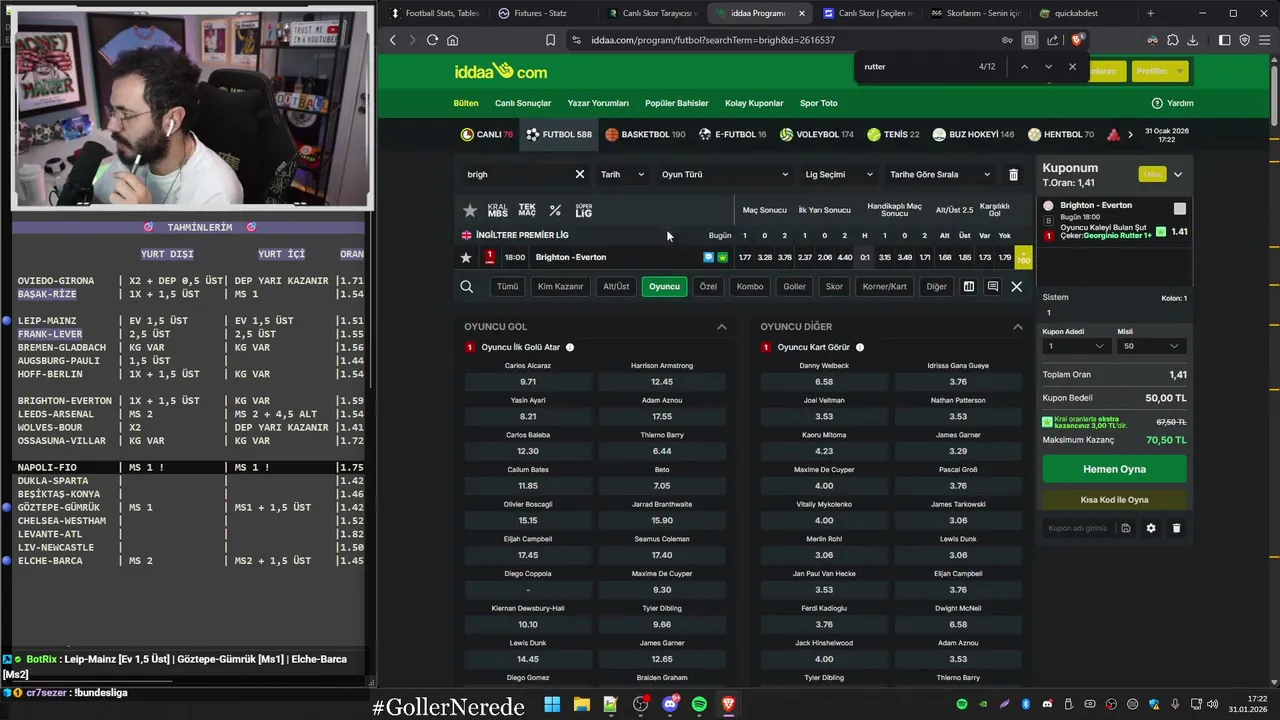Select the Alt/Üst market filter
This screenshot has width=1280, height=720.
point(616,287)
